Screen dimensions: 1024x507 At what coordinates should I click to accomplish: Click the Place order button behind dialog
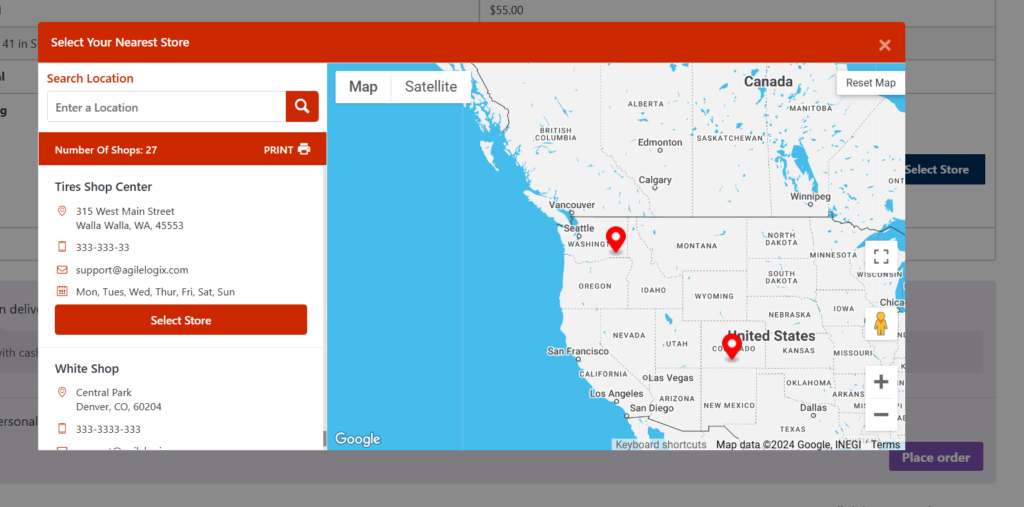click(x=936, y=457)
